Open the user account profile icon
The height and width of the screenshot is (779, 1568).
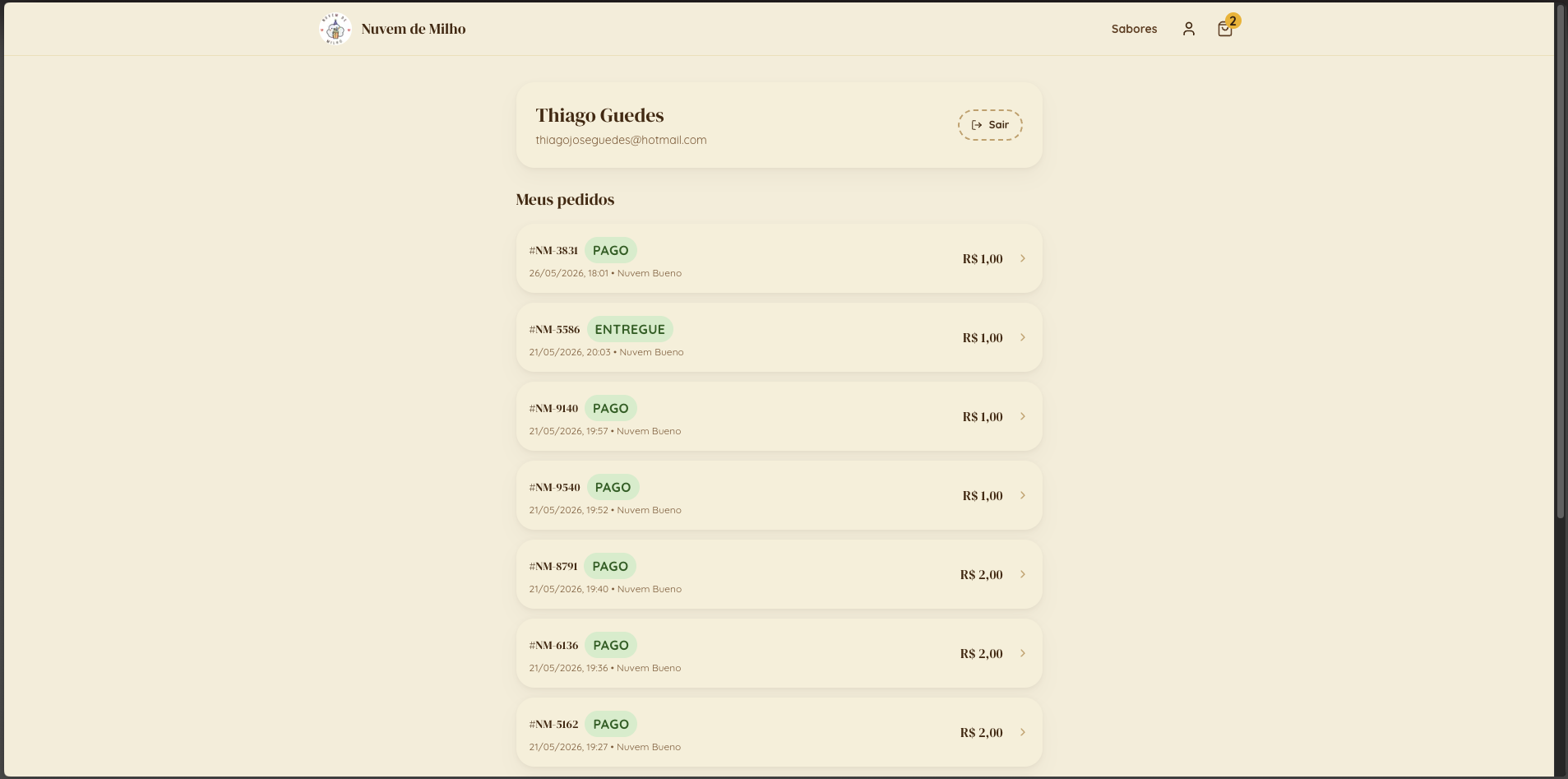point(1188,29)
